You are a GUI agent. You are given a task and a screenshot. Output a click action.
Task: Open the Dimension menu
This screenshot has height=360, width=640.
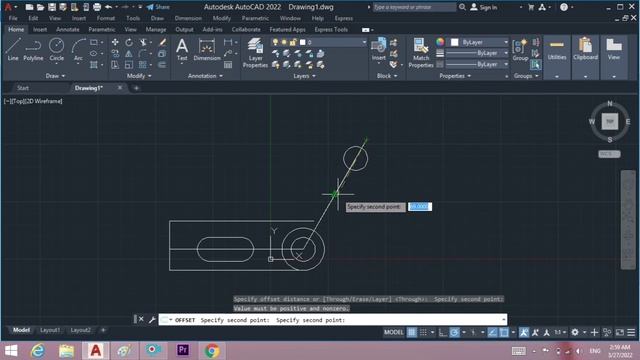coord(188,18)
